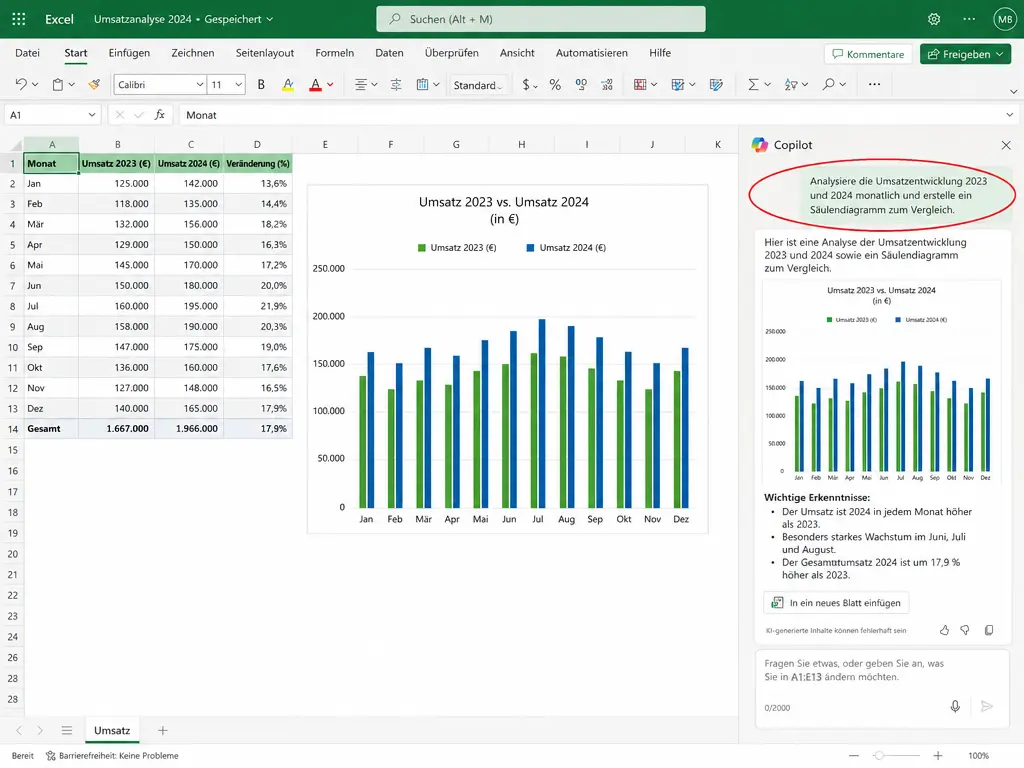Open the MB account avatar
The width and height of the screenshot is (1024, 768).
(1005, 19)
